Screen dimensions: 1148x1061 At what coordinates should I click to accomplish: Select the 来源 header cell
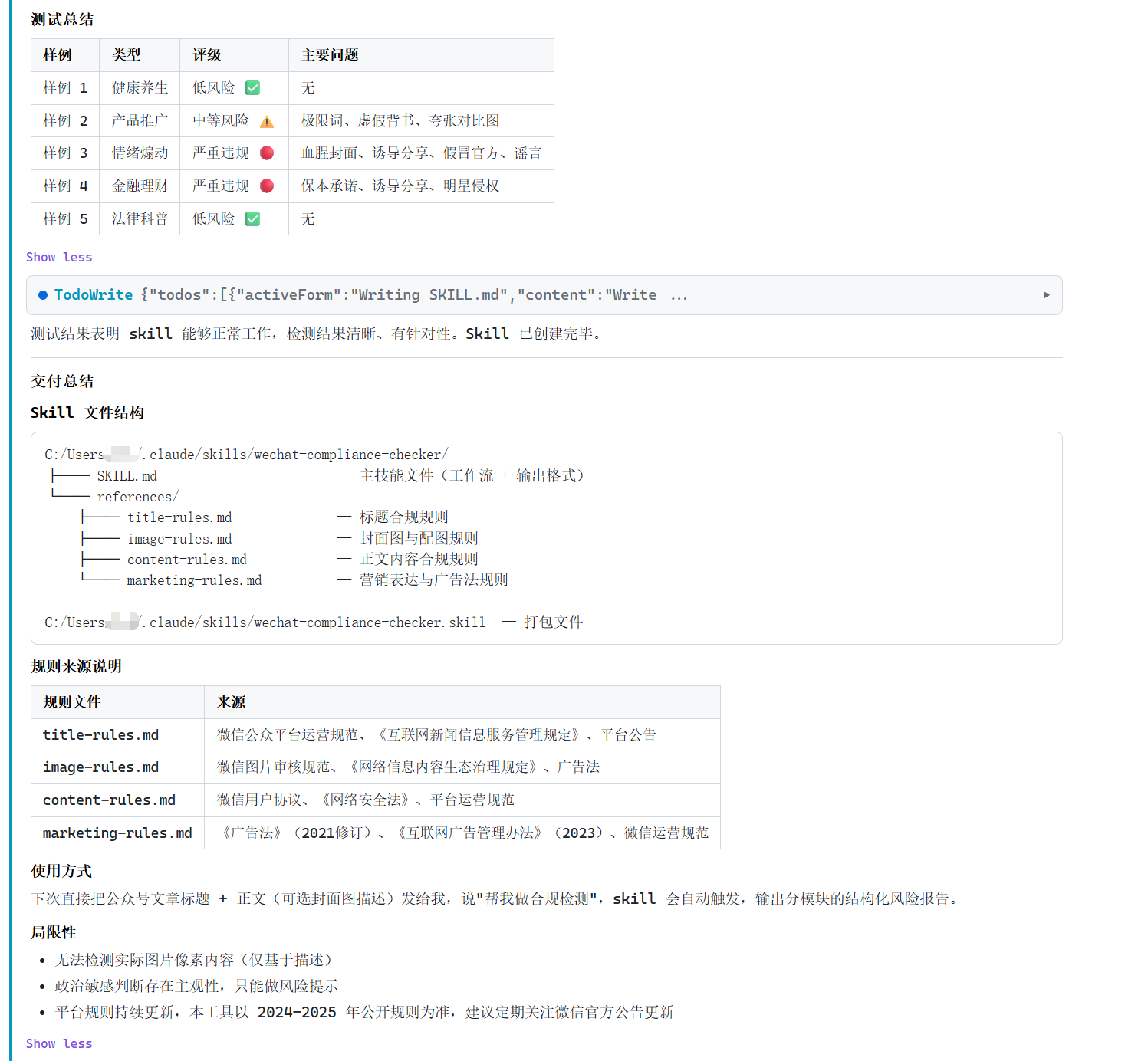[x=462, y=702]
